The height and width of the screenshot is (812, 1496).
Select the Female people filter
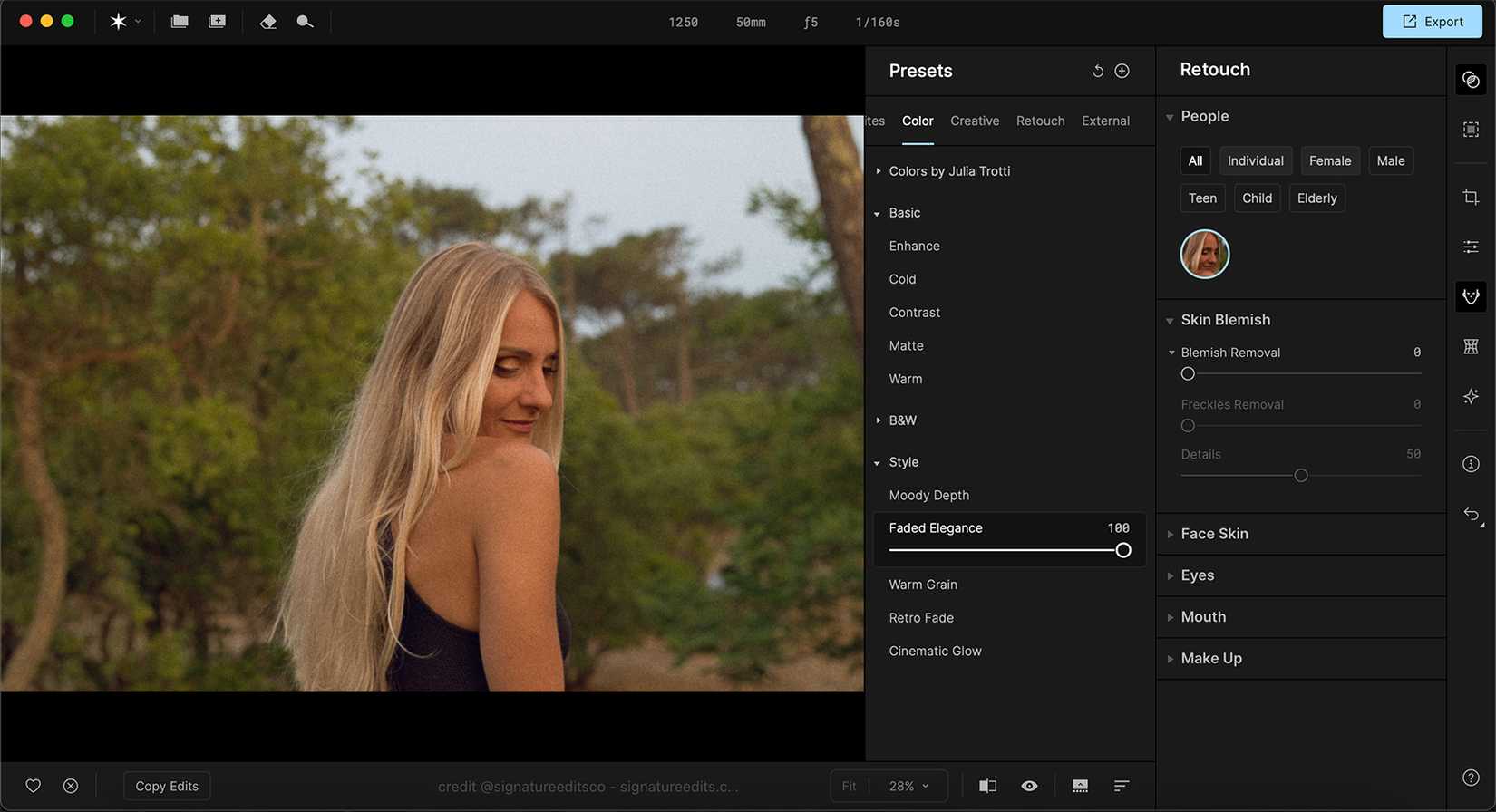point(1330,160)
